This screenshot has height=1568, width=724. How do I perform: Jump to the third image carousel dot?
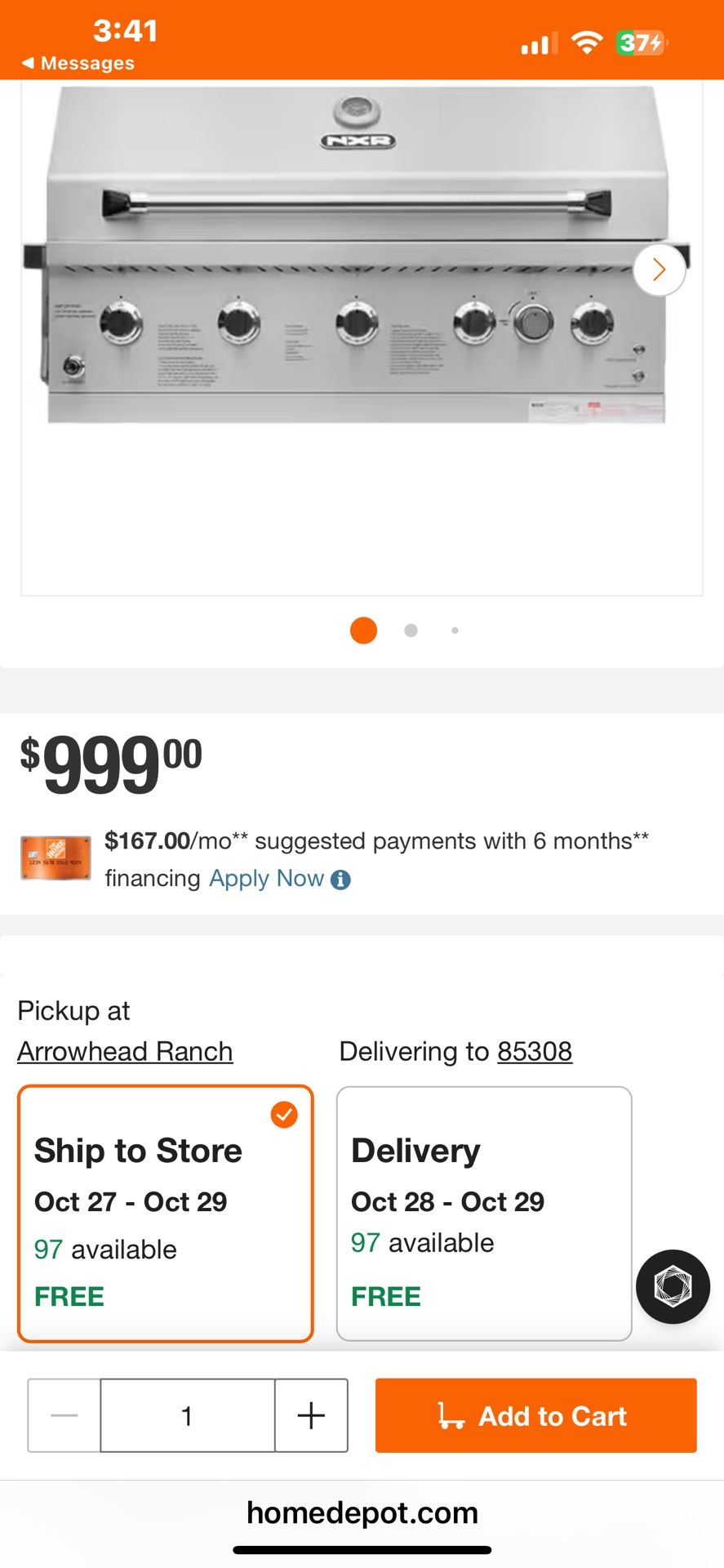[x=455, y=630]
